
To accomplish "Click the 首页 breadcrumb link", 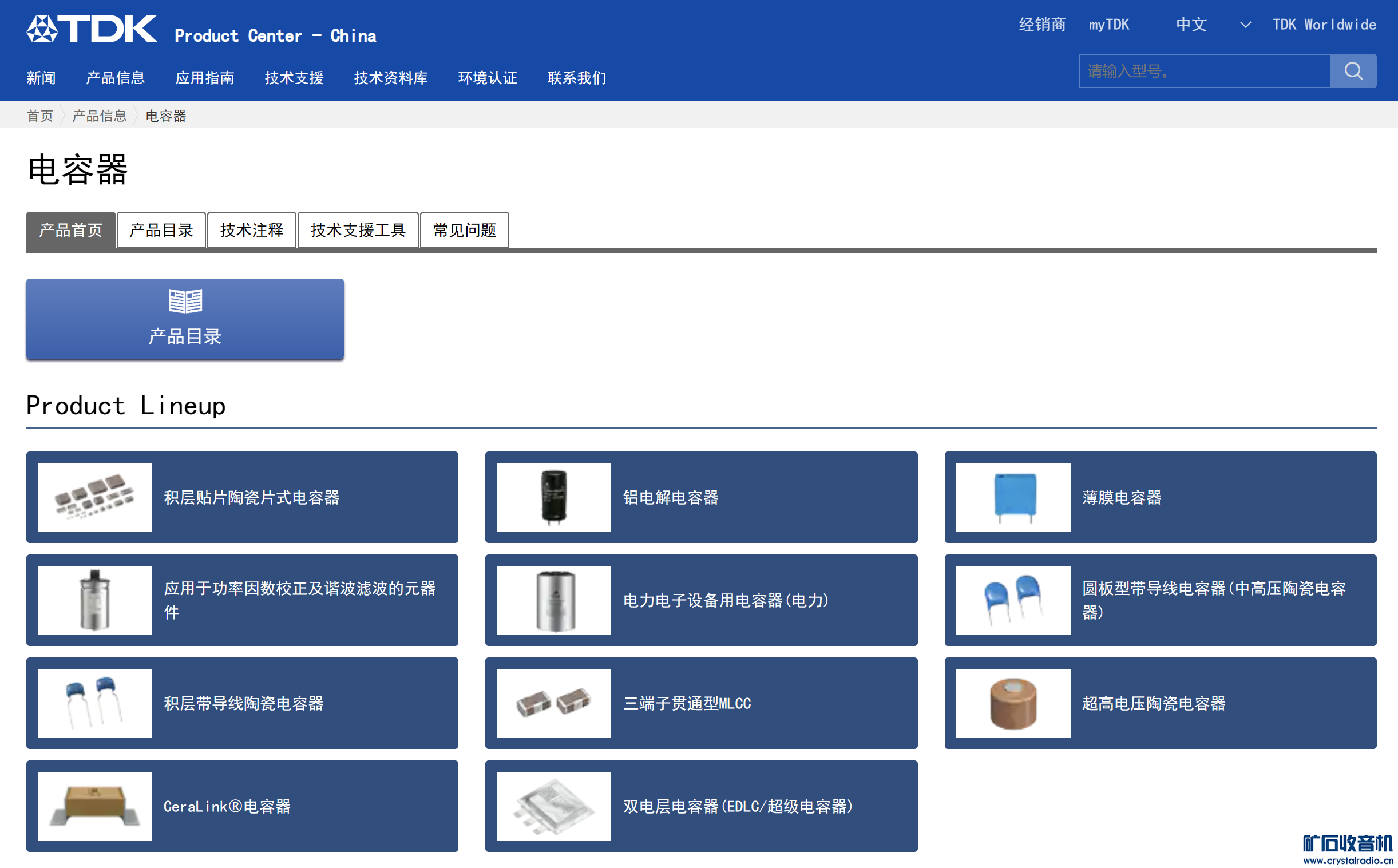I will 39,116.
